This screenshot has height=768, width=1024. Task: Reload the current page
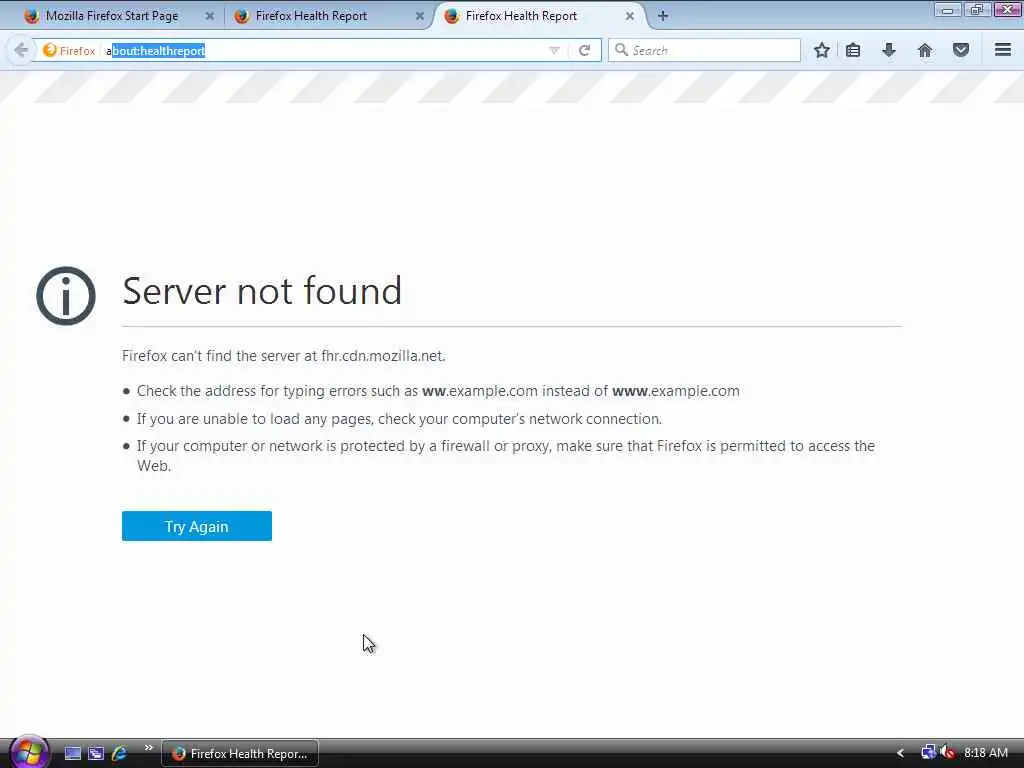click(x=584, y=50)
